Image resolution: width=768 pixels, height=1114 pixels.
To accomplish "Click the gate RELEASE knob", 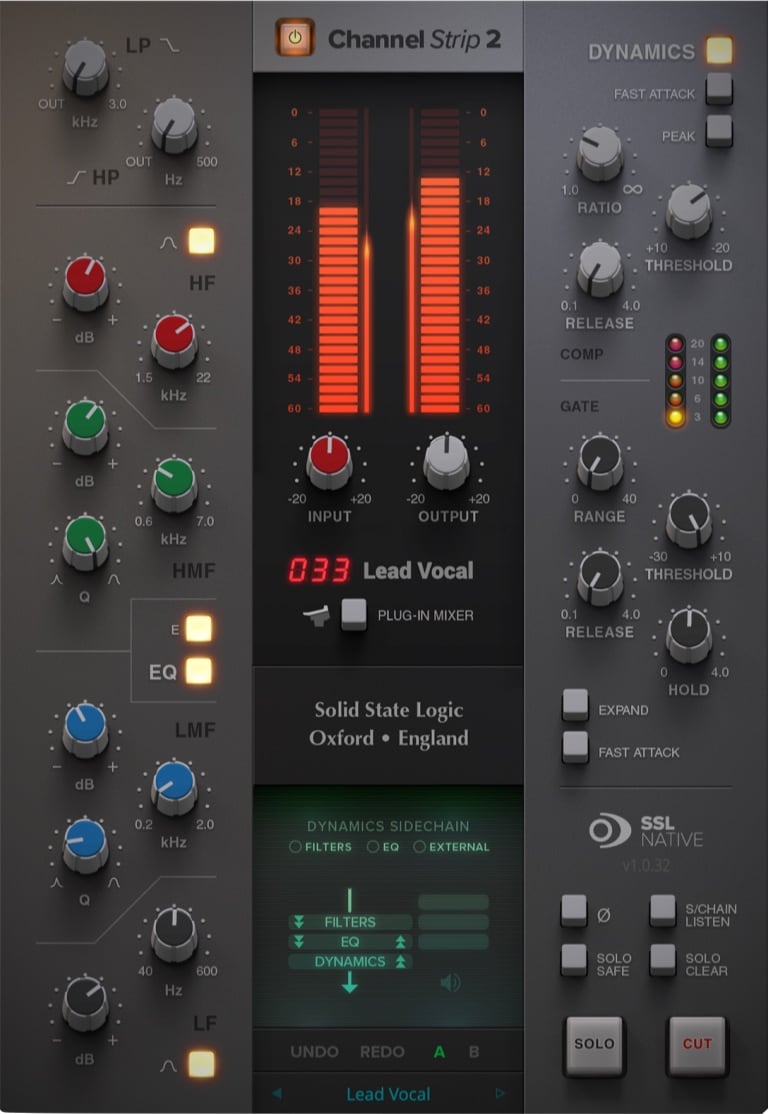I will [x=600, y=578].
